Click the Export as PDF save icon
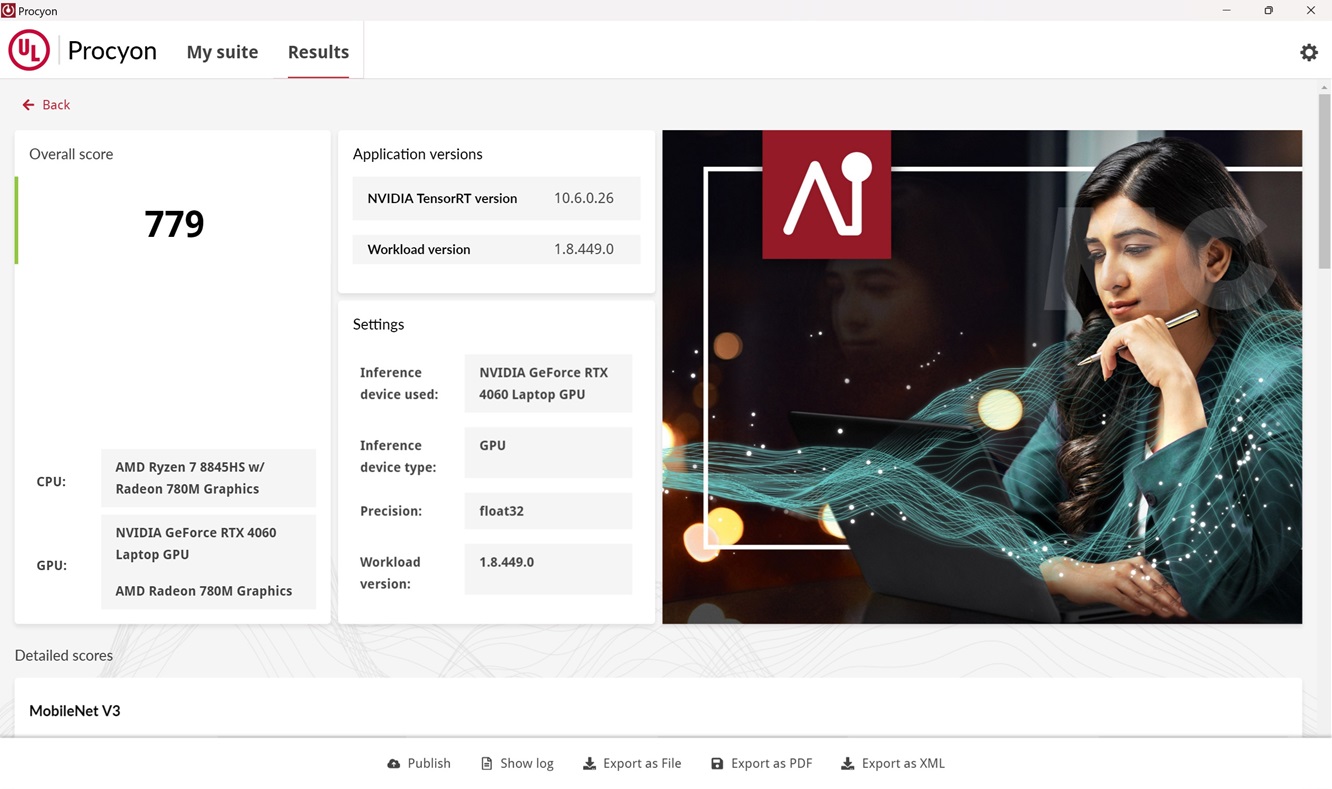The height and width of the screenshot is (789, 1332). [717, 764]
